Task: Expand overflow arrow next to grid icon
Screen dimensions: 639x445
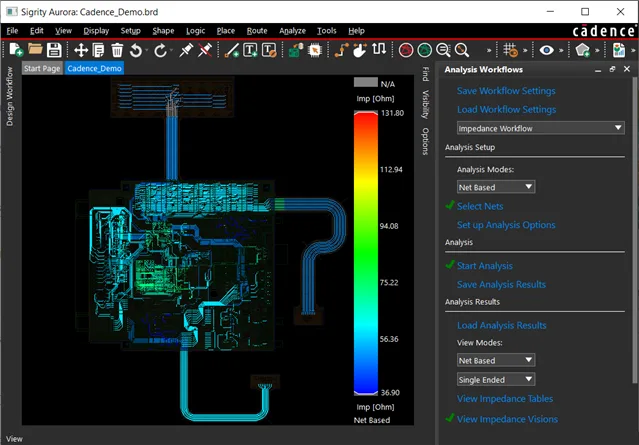Action: 525,51
